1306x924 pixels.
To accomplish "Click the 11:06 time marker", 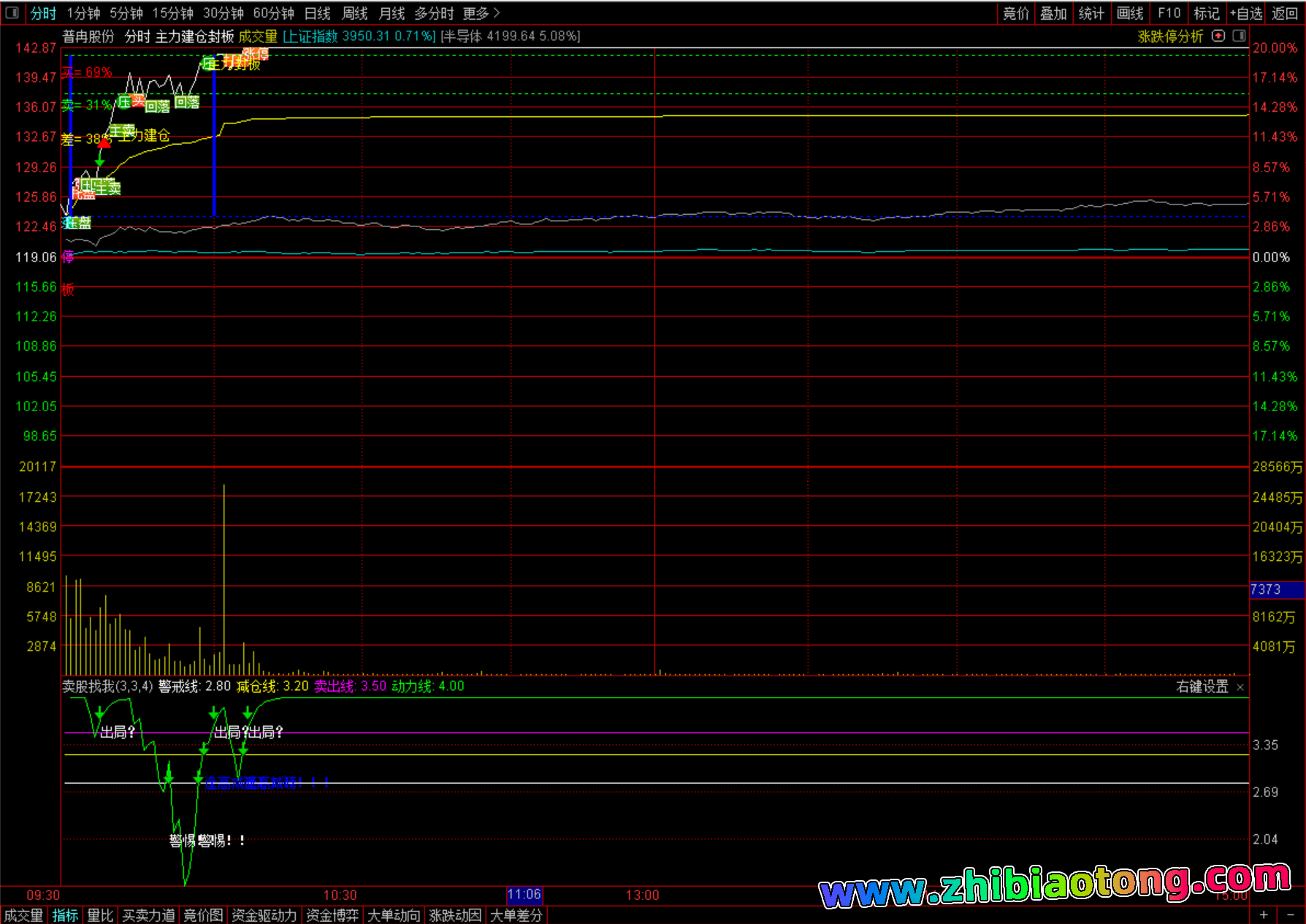I will tap(524, 895).
